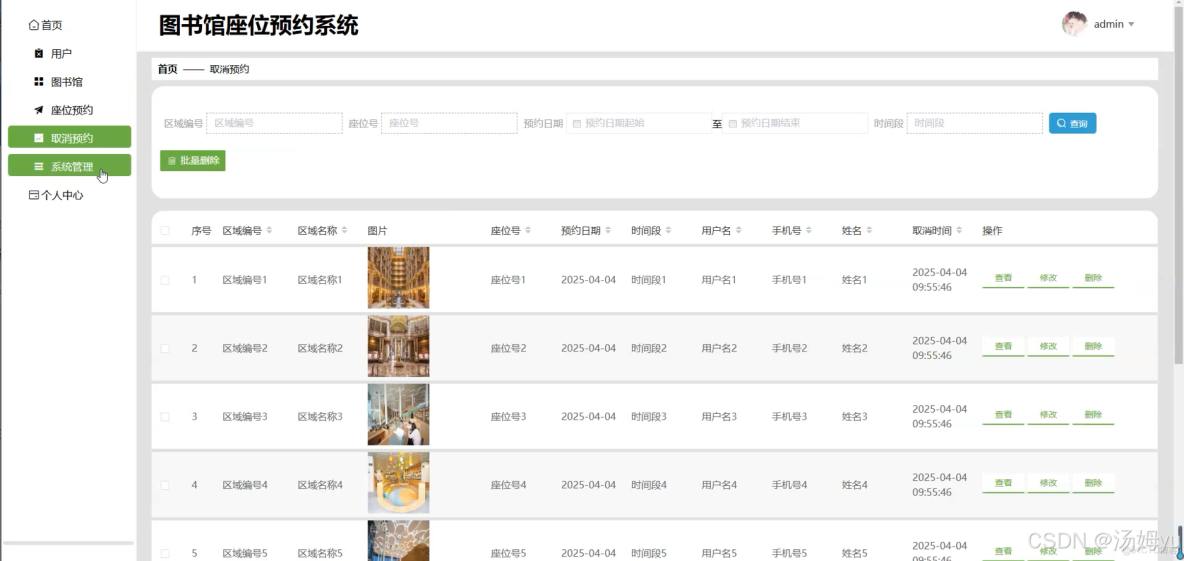Click 修改 for row 区域编号1
The image size is (1184, 561).
pos(1048,278)
